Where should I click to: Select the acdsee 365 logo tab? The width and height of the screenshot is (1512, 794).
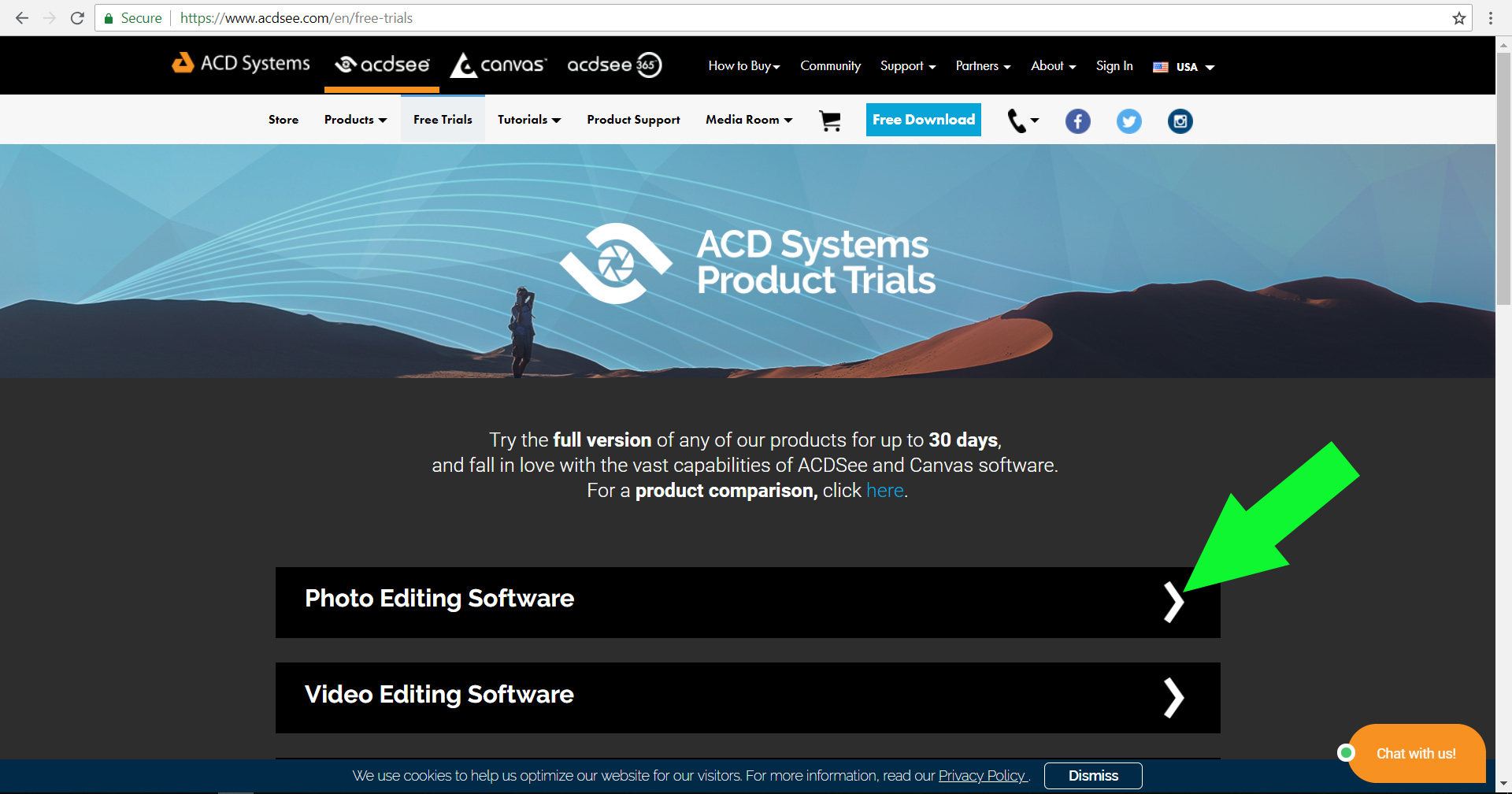(614, 65)
